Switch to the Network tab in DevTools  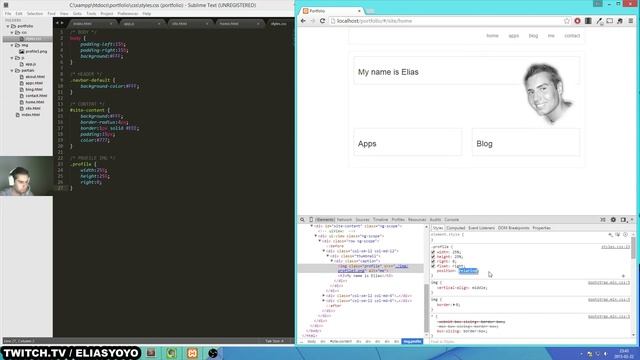(x=344, y=220)
